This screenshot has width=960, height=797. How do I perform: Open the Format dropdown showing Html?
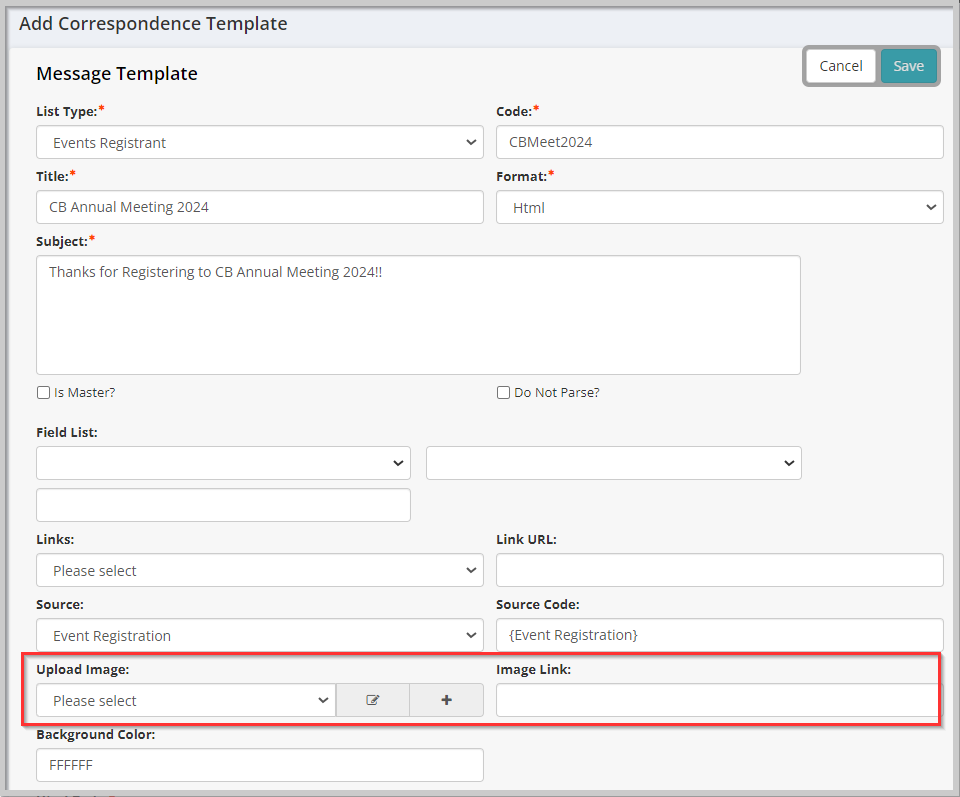pyautogui.click(x=719, y=207)
